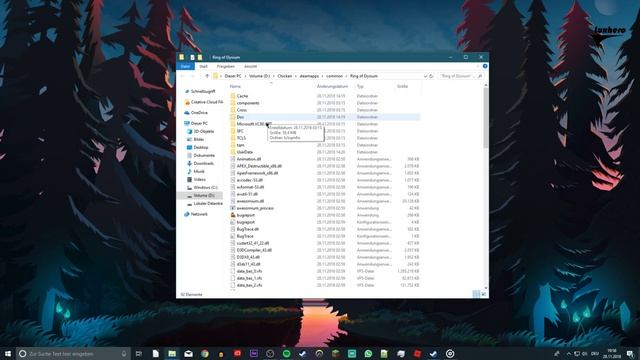The height and width of the screenshot is (360, 640).
Task: Click the Cortana microphone icon
Action: [x=124, y=353]
